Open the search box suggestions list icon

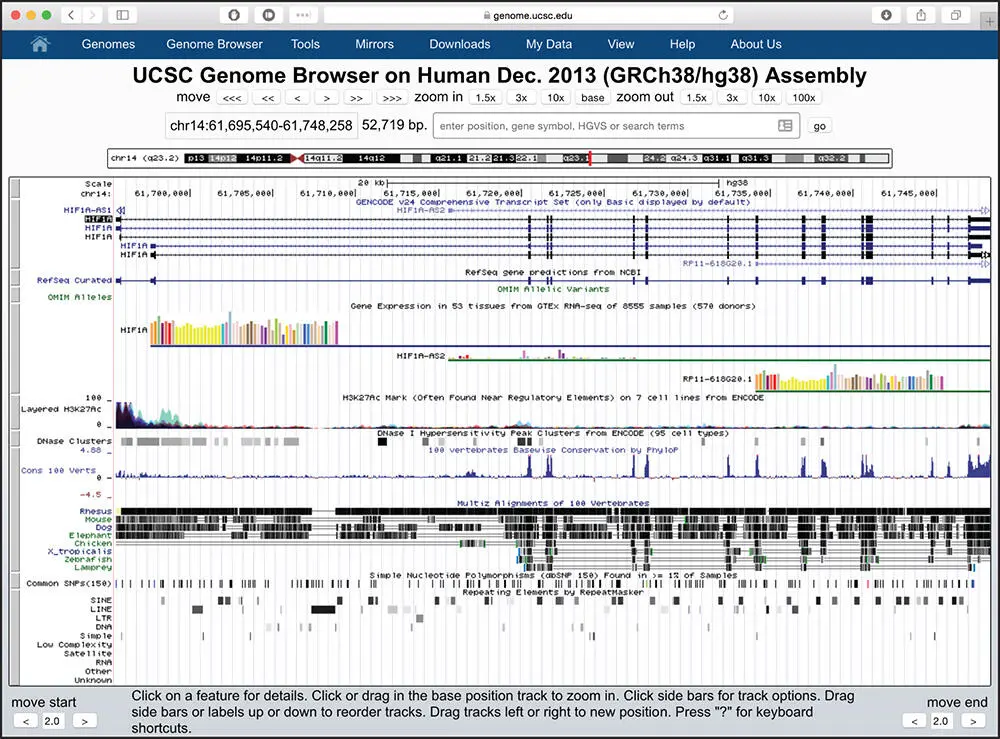(x=785, y=126)
